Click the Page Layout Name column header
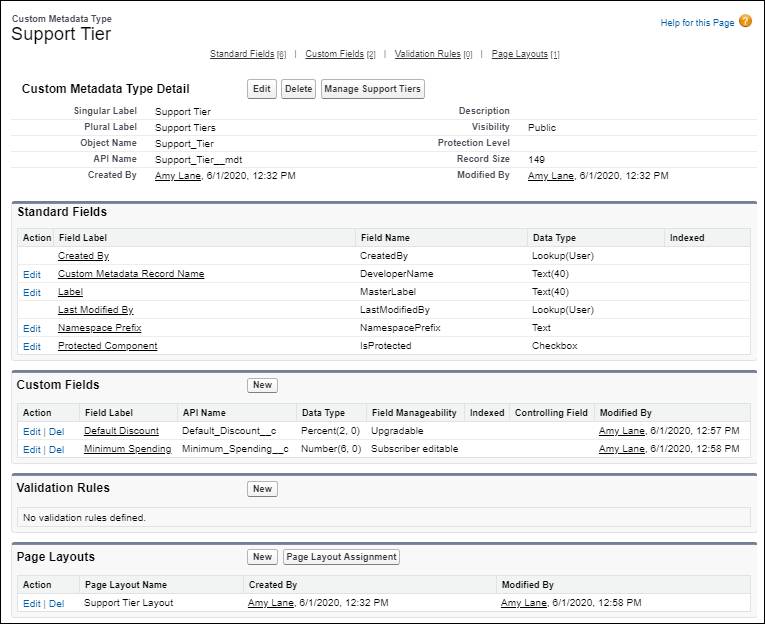Image resolution: width=765 pixels, height=624 pixels. [x=126, y=584]
